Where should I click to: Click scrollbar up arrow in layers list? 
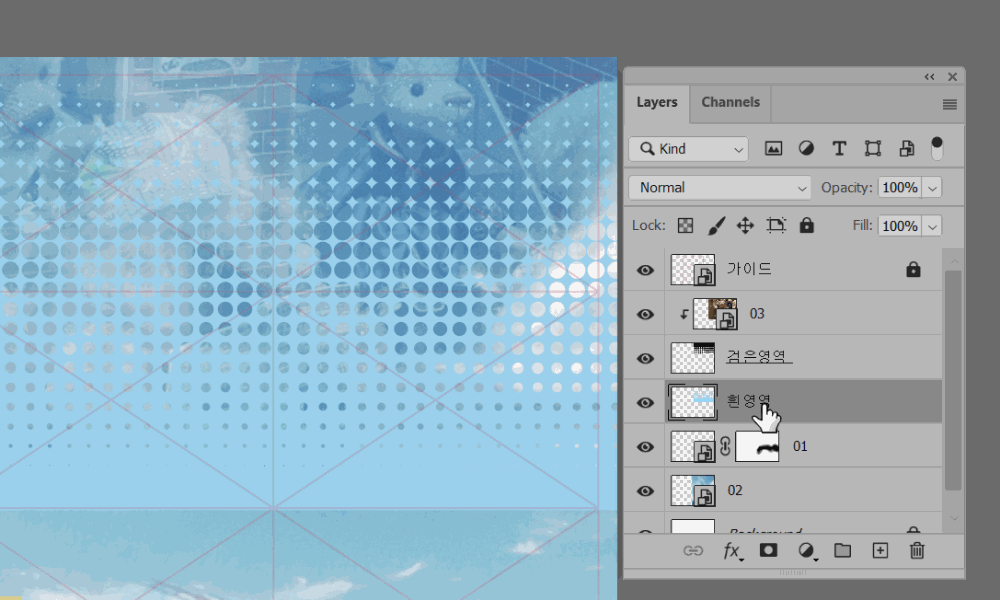954,261
